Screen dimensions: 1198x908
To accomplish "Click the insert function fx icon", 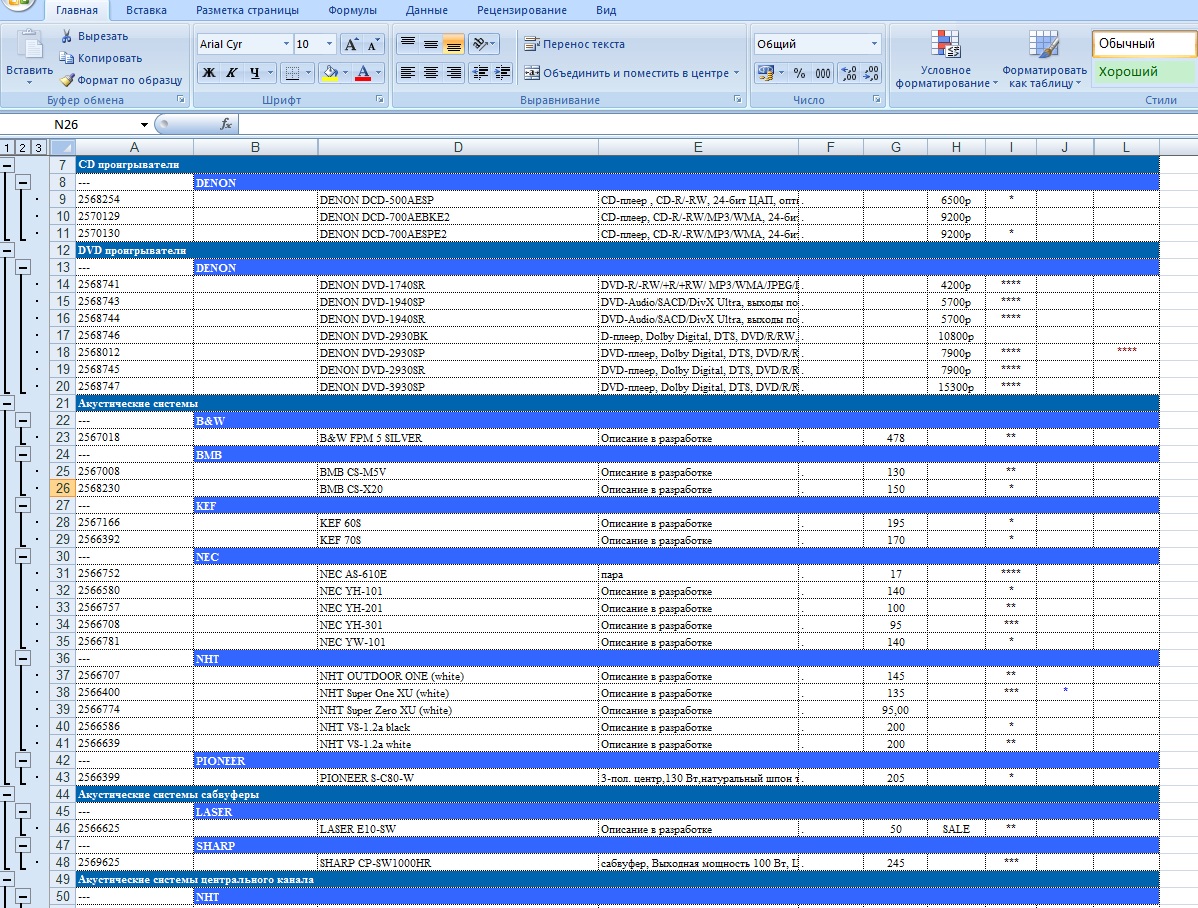I will (226, 125).
